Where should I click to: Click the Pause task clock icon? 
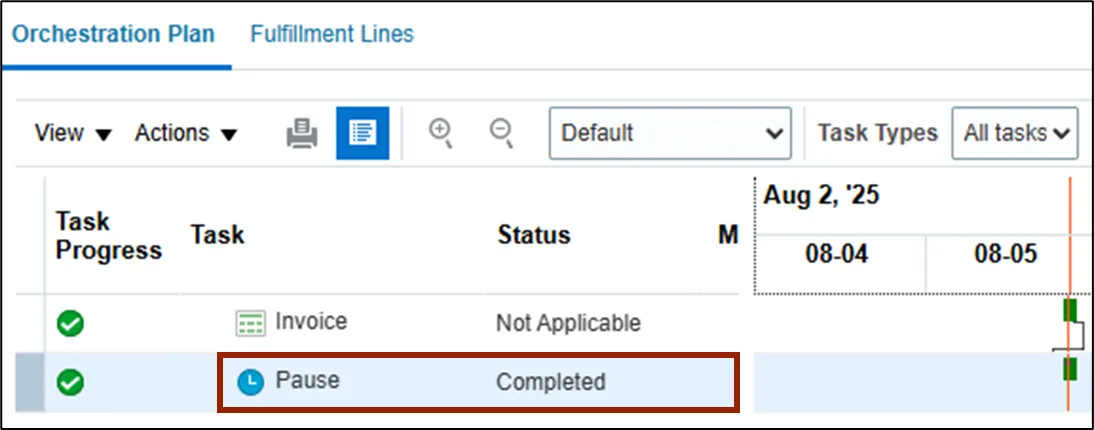[x=249, y=382]
